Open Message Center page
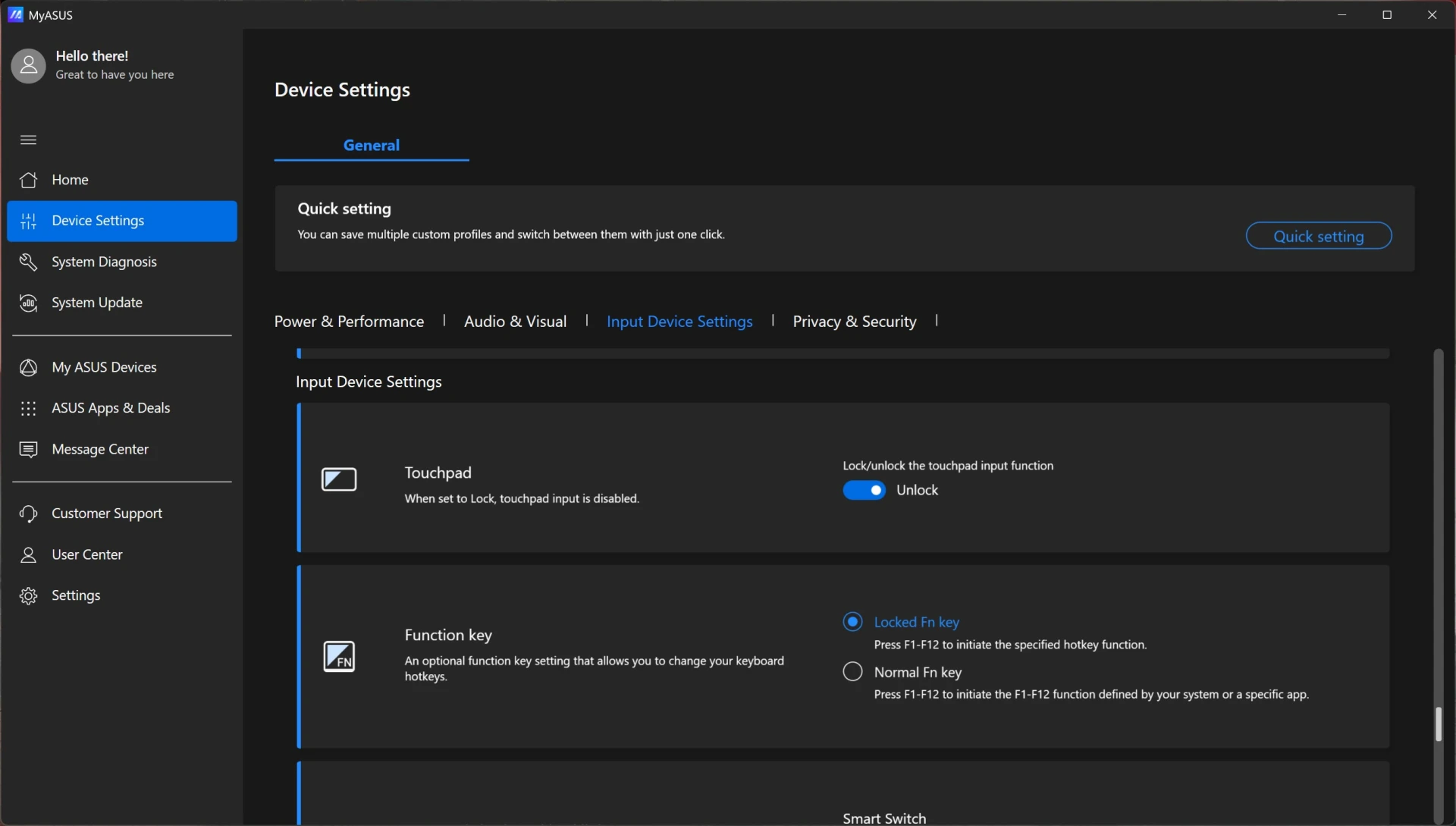 click(x=122, y=449)
